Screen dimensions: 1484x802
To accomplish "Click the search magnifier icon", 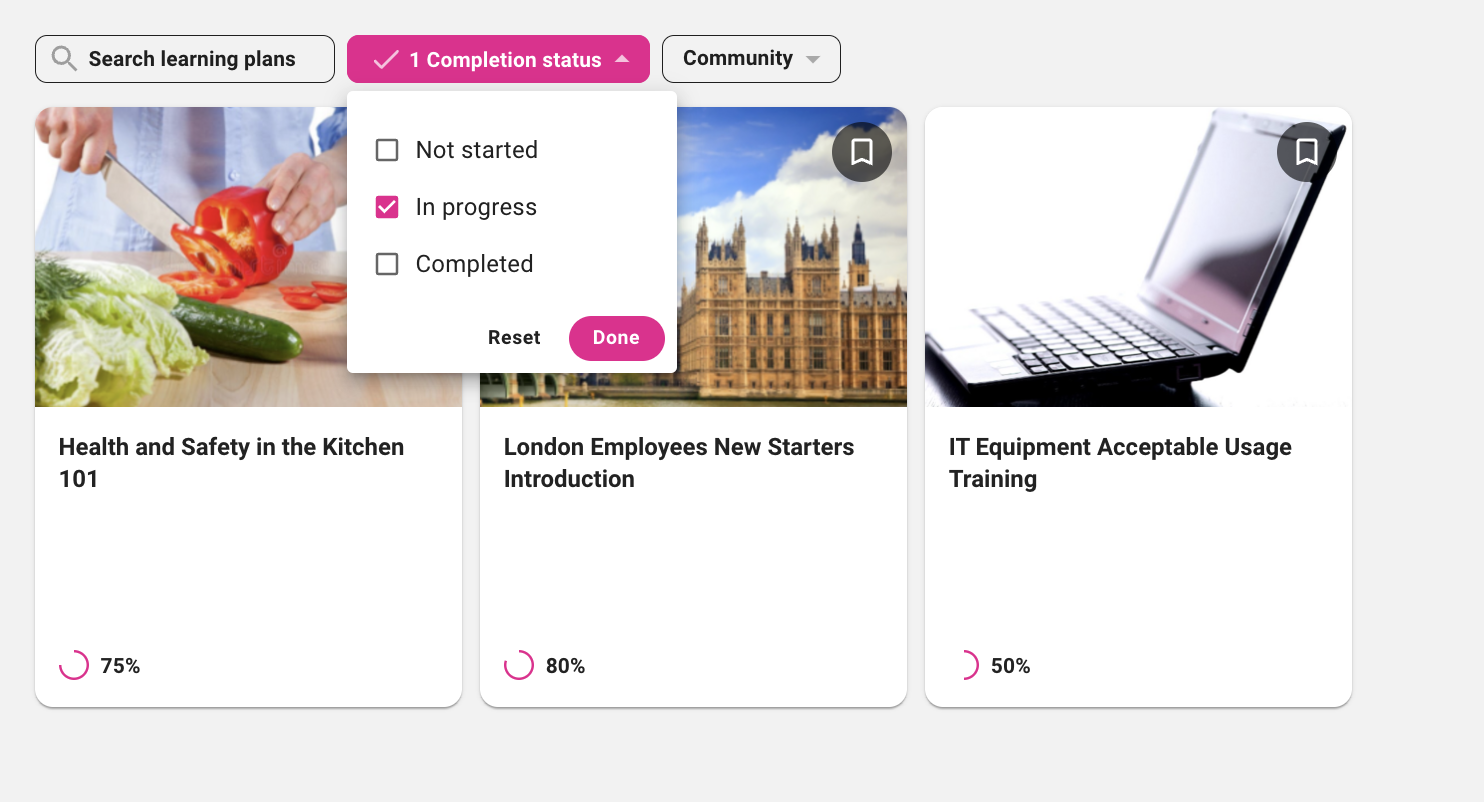I will click(x=64, y=59).
